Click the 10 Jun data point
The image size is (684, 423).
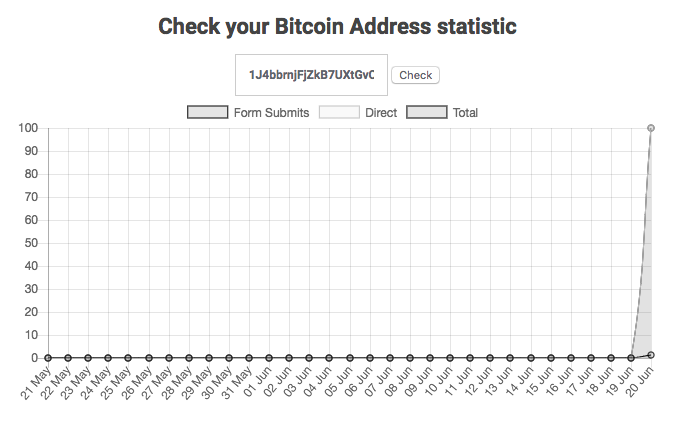click(450, 358)
